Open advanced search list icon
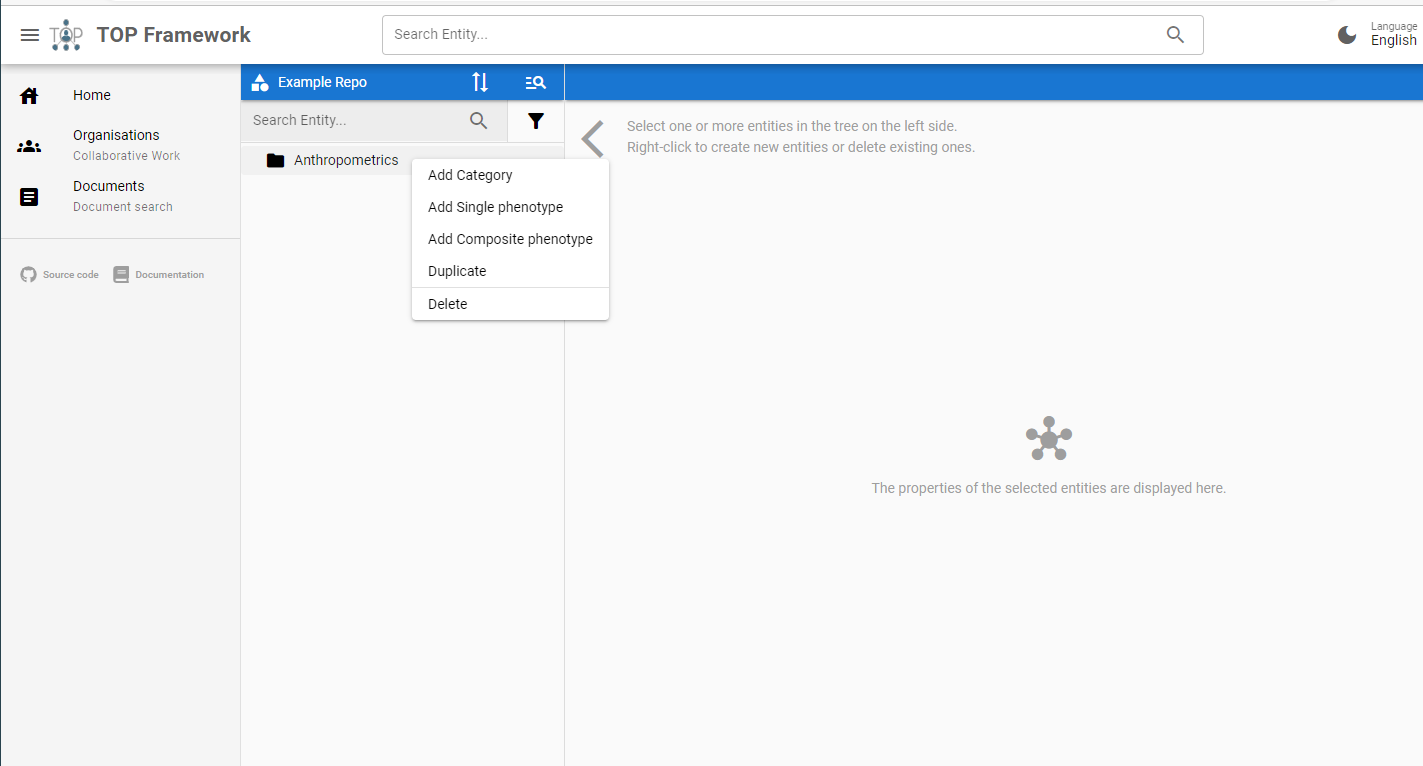The height and width of the screenshot is (766, 1423). point(535,82)
